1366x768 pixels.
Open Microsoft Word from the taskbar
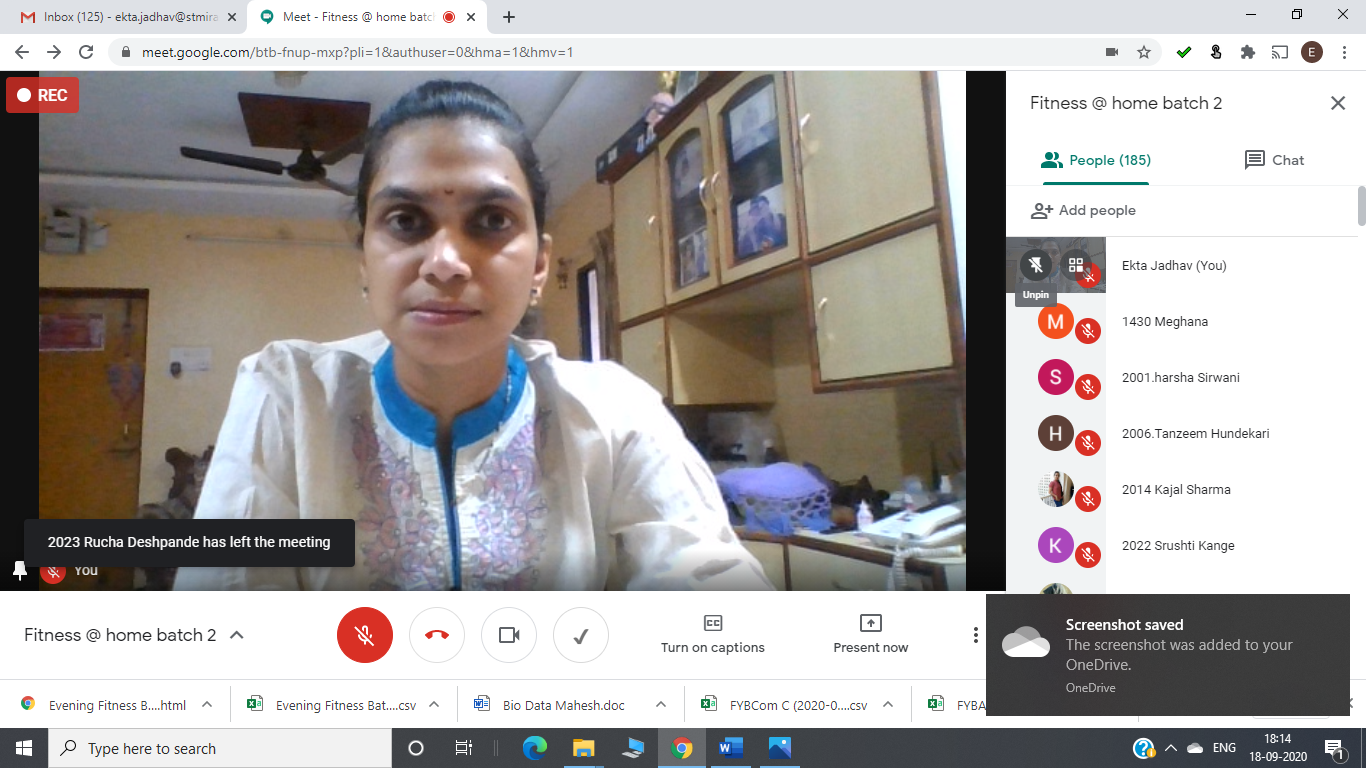click(729, 748)
